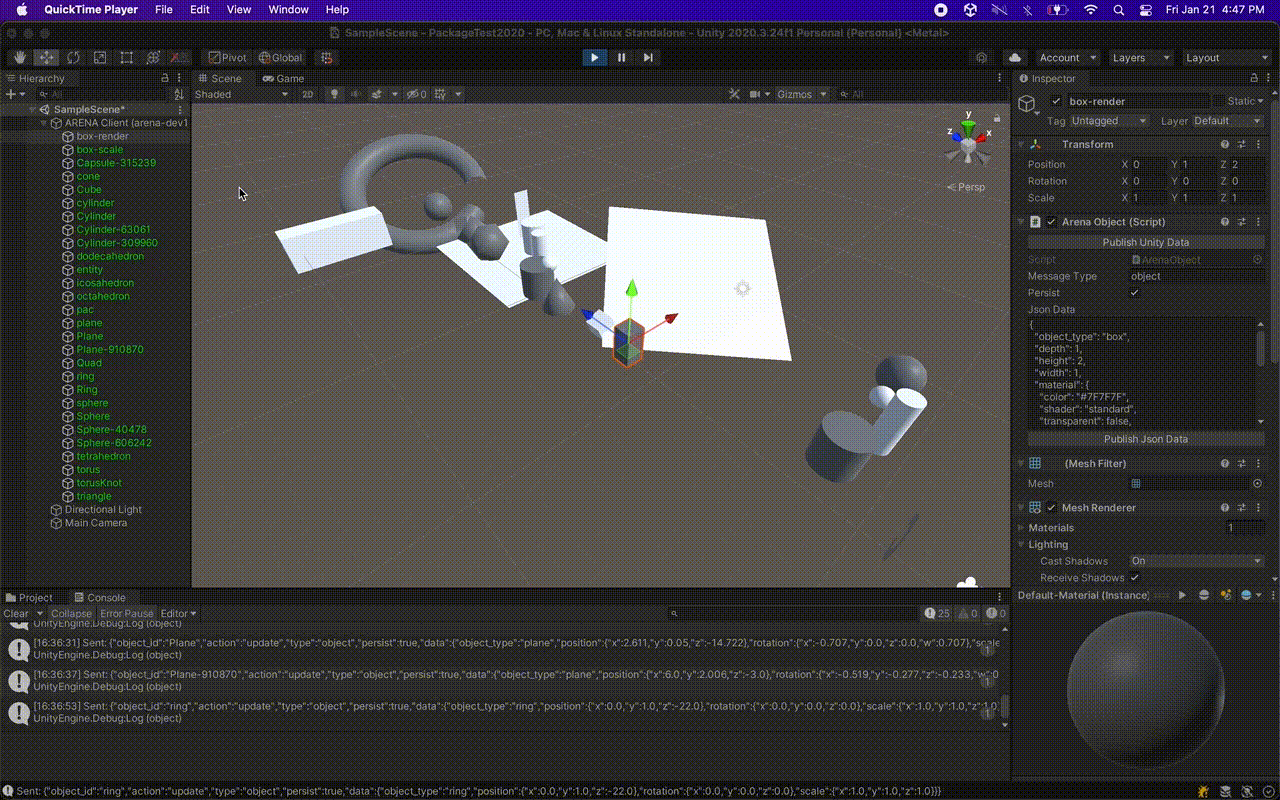
Task: Toggle scene audio icon
Action: [355, 94]
